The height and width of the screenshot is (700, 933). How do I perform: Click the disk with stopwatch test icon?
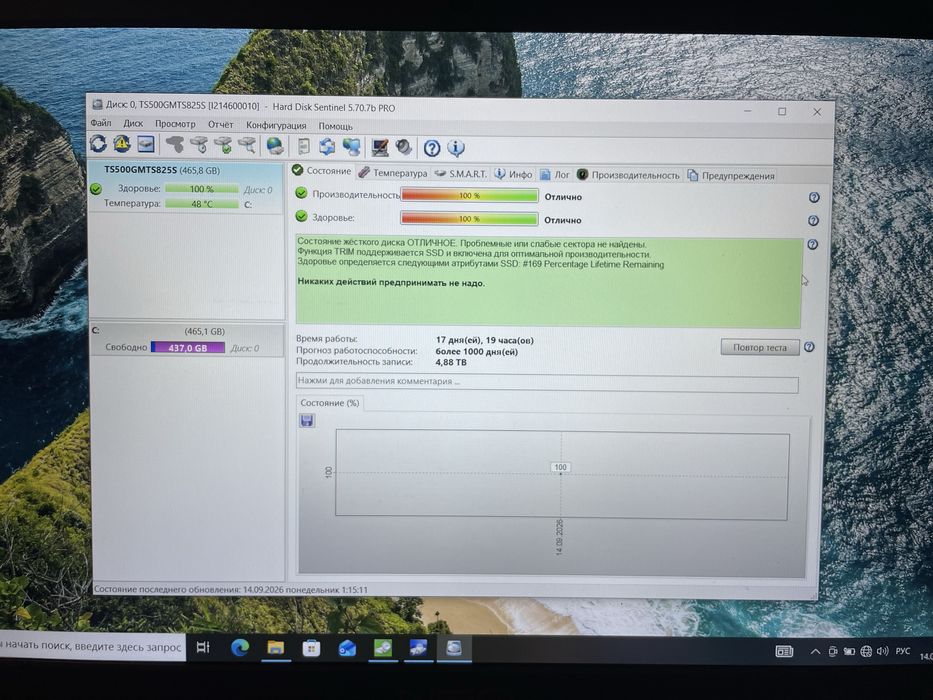(x=199, y=145)
